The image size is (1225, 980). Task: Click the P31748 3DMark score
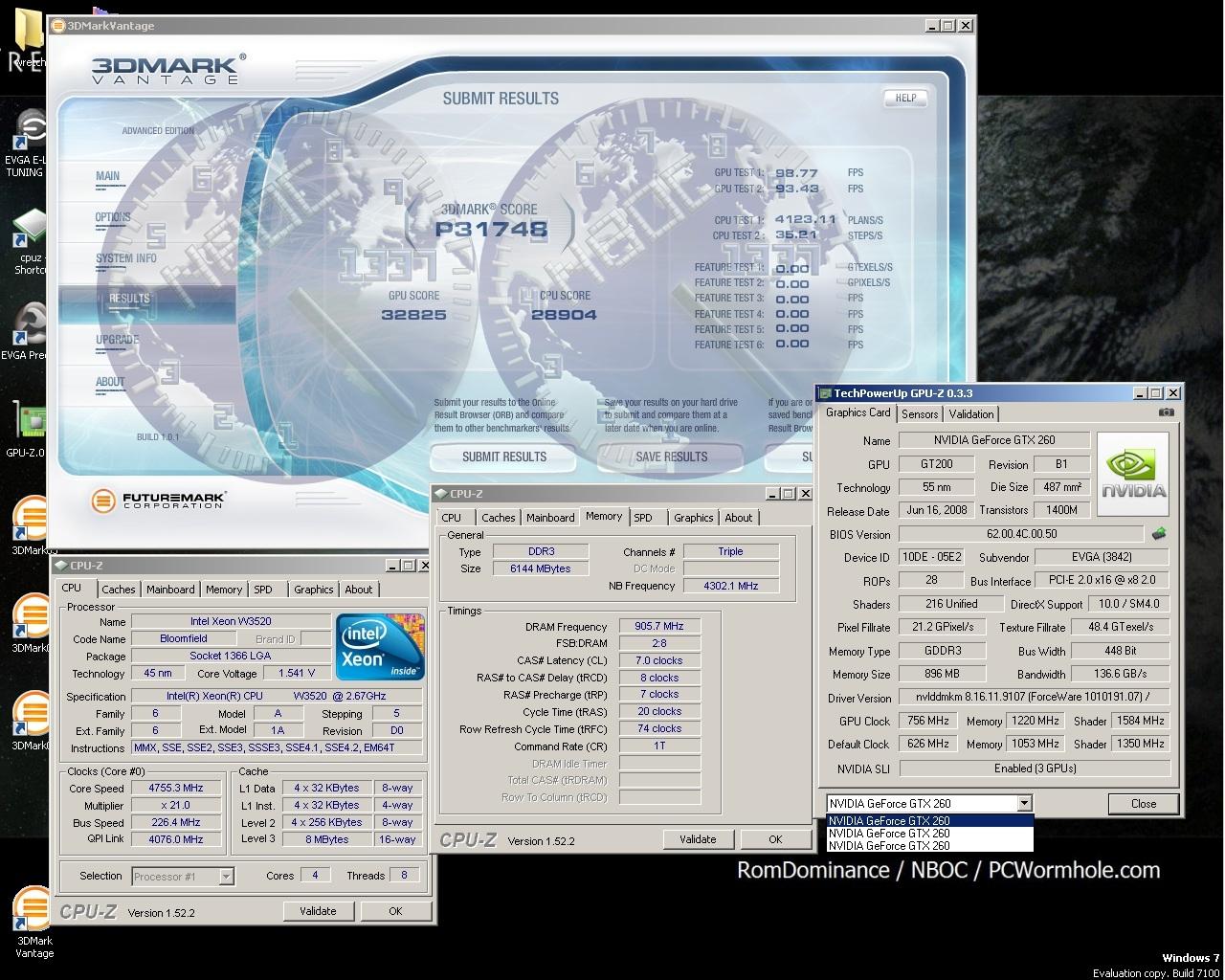point(491,230)
